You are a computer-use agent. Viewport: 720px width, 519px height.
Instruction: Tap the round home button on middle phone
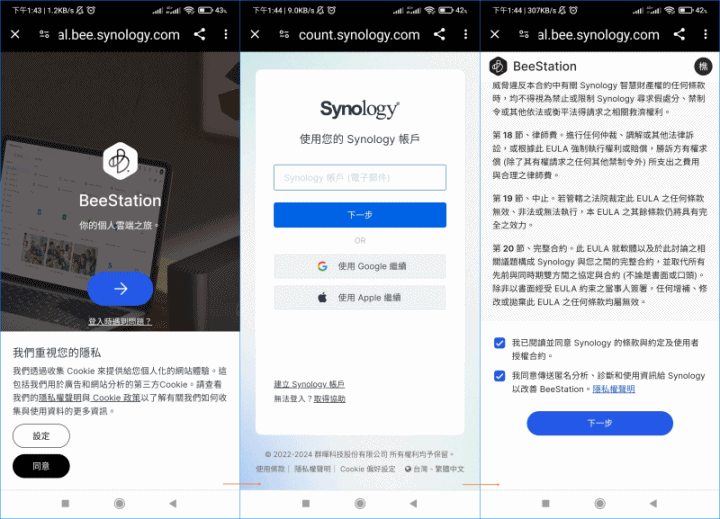point(360,504)
